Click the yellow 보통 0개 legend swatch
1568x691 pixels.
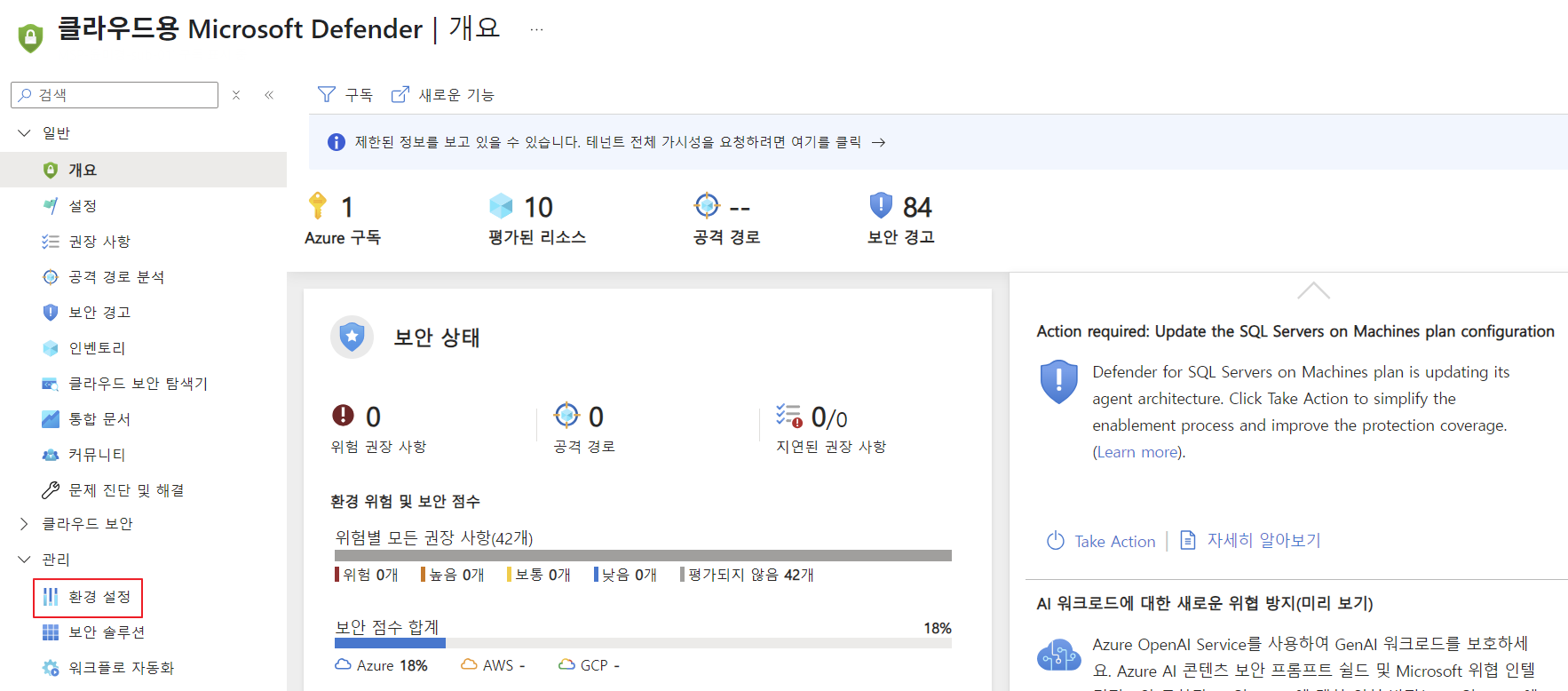tap(510, 575)
